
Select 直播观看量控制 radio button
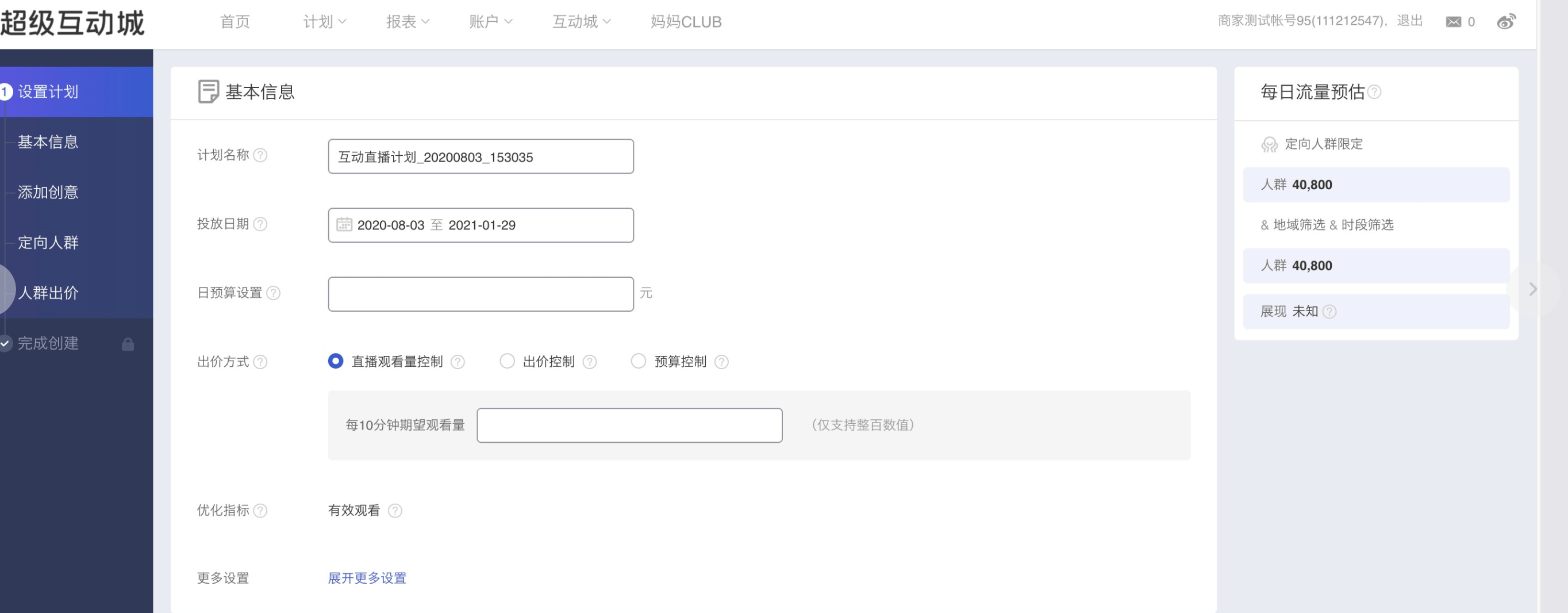pyautogui.click(x=336, y=361)
